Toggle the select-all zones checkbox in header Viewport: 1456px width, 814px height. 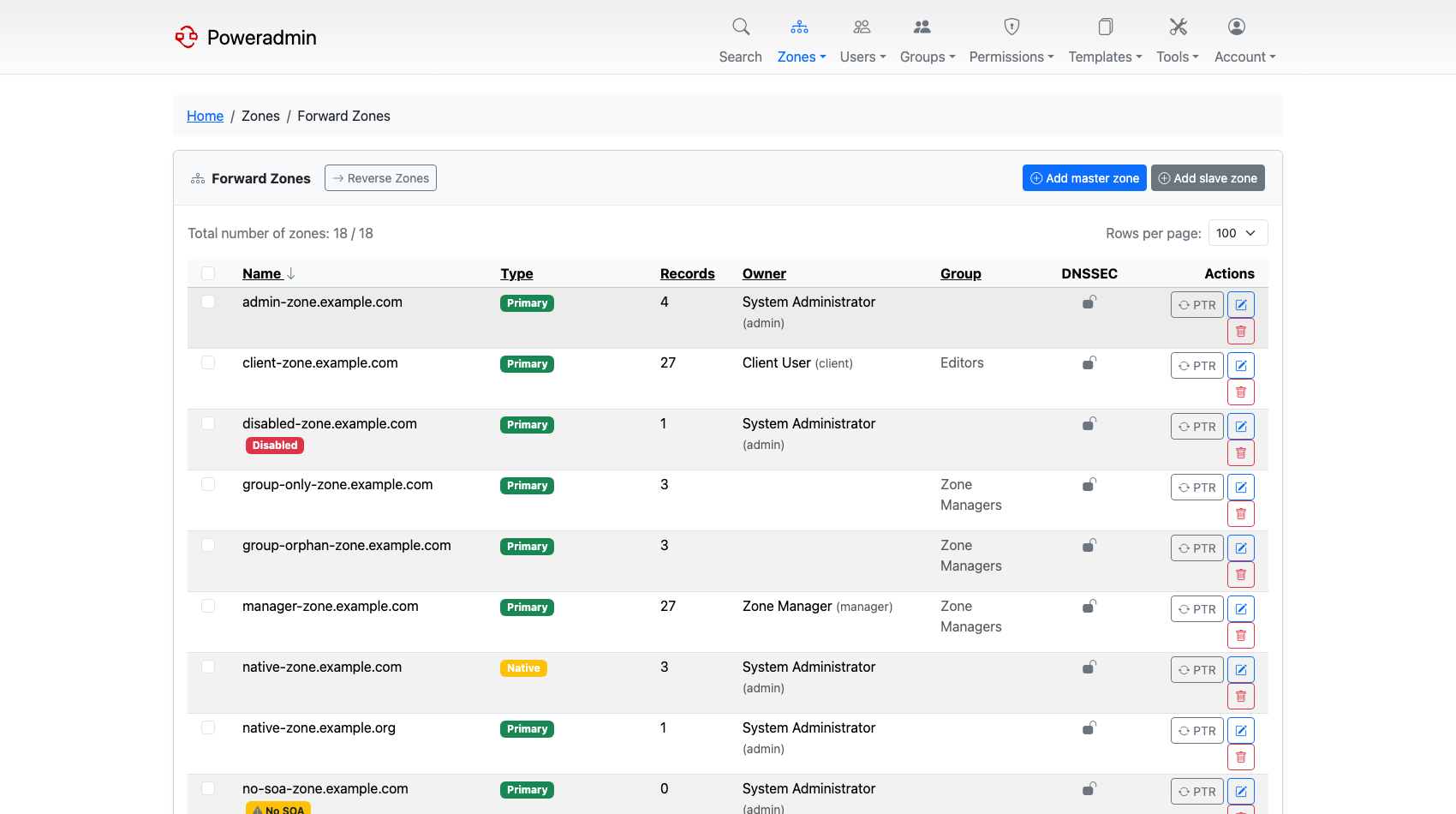(208, 273)
